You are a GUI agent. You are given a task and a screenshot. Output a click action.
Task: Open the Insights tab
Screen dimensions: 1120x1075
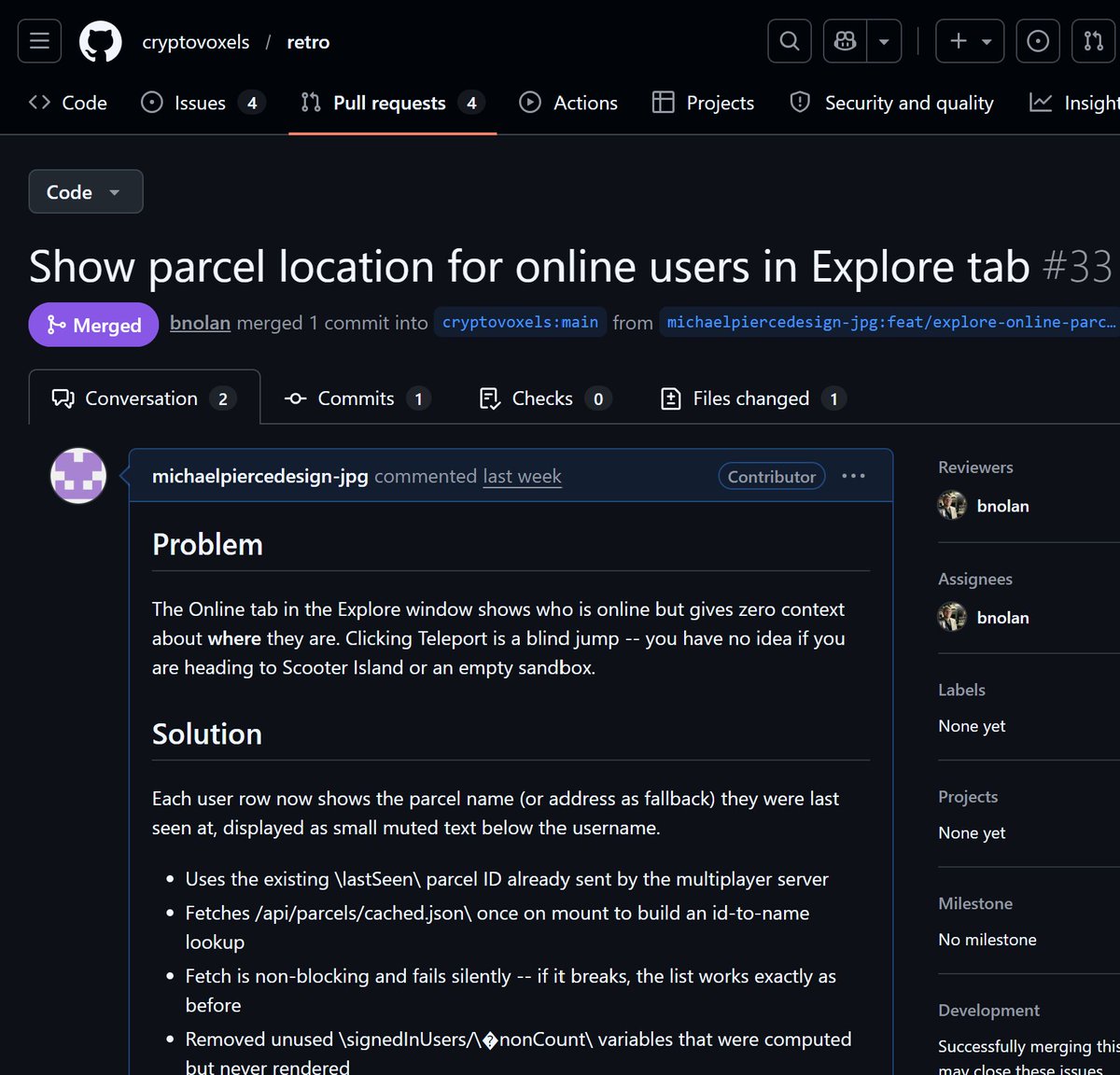coord(1073,103)
